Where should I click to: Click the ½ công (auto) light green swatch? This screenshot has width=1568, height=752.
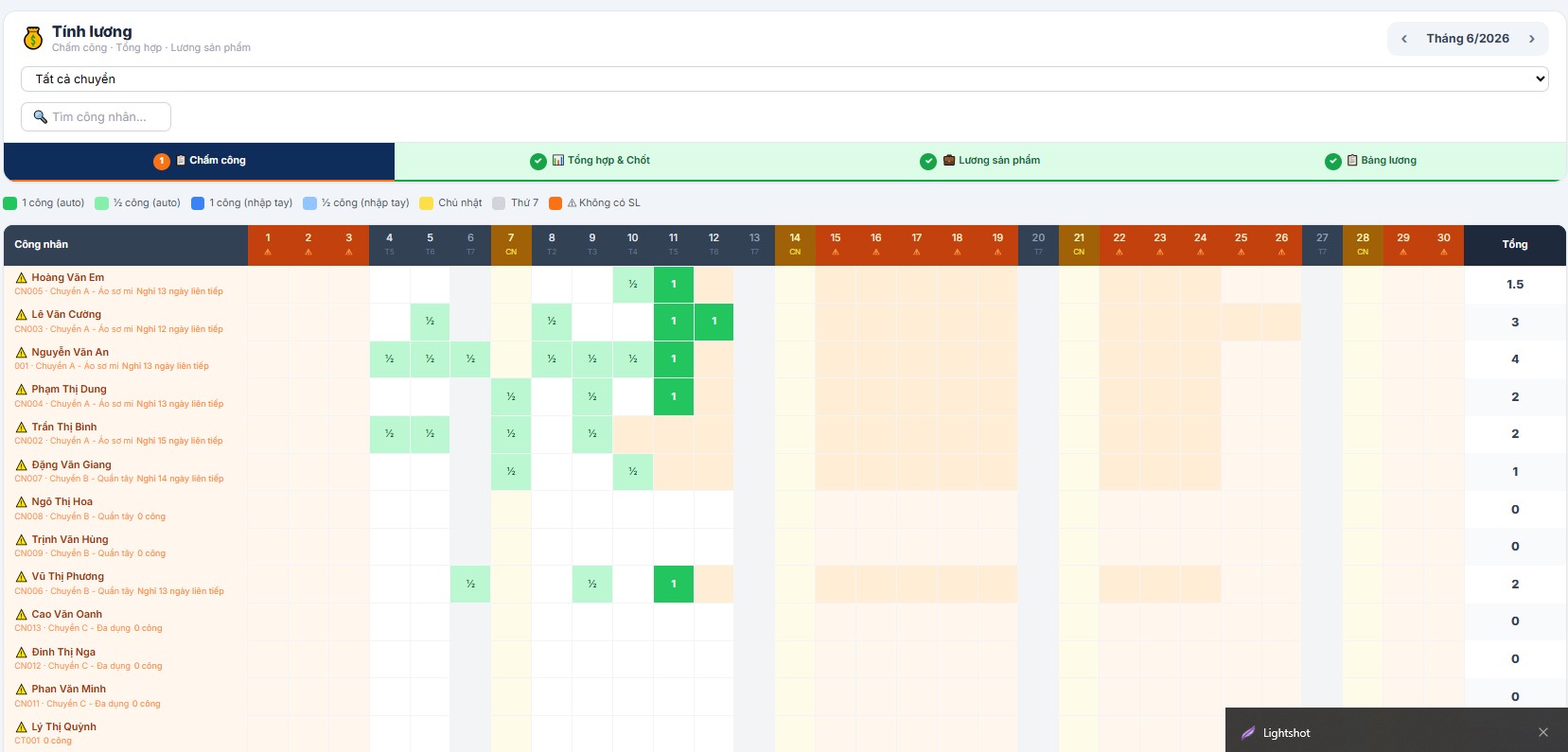101,203
